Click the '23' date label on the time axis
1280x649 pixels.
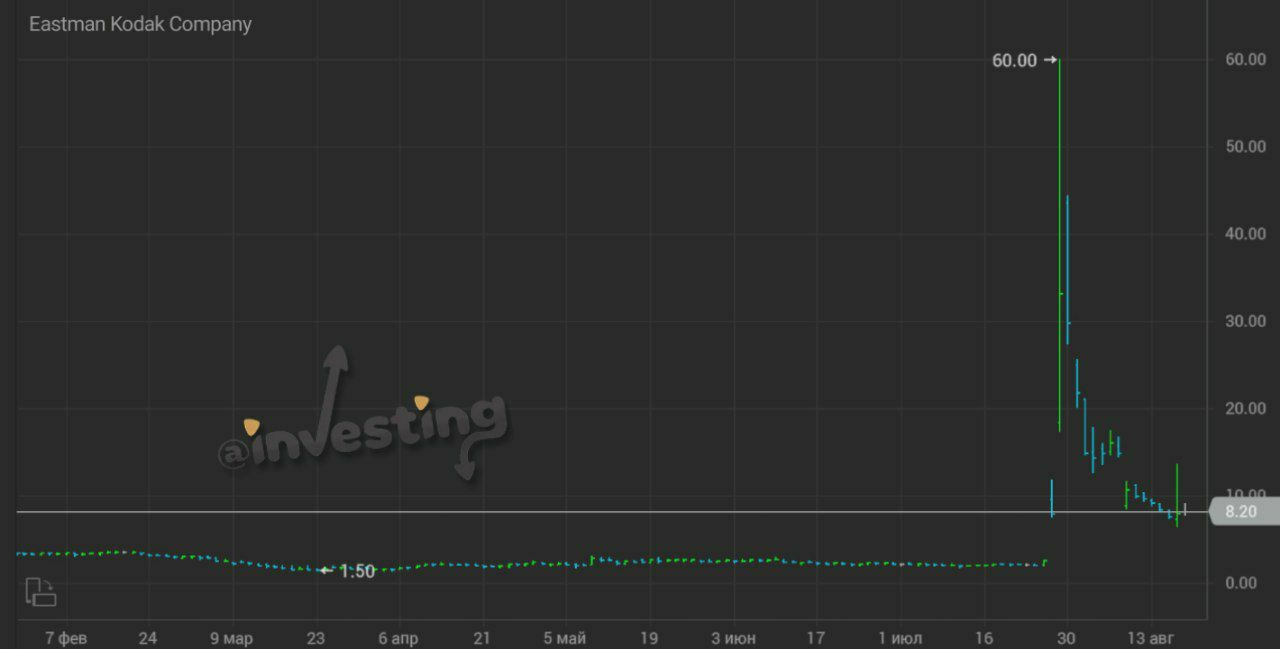coord(315,638)
